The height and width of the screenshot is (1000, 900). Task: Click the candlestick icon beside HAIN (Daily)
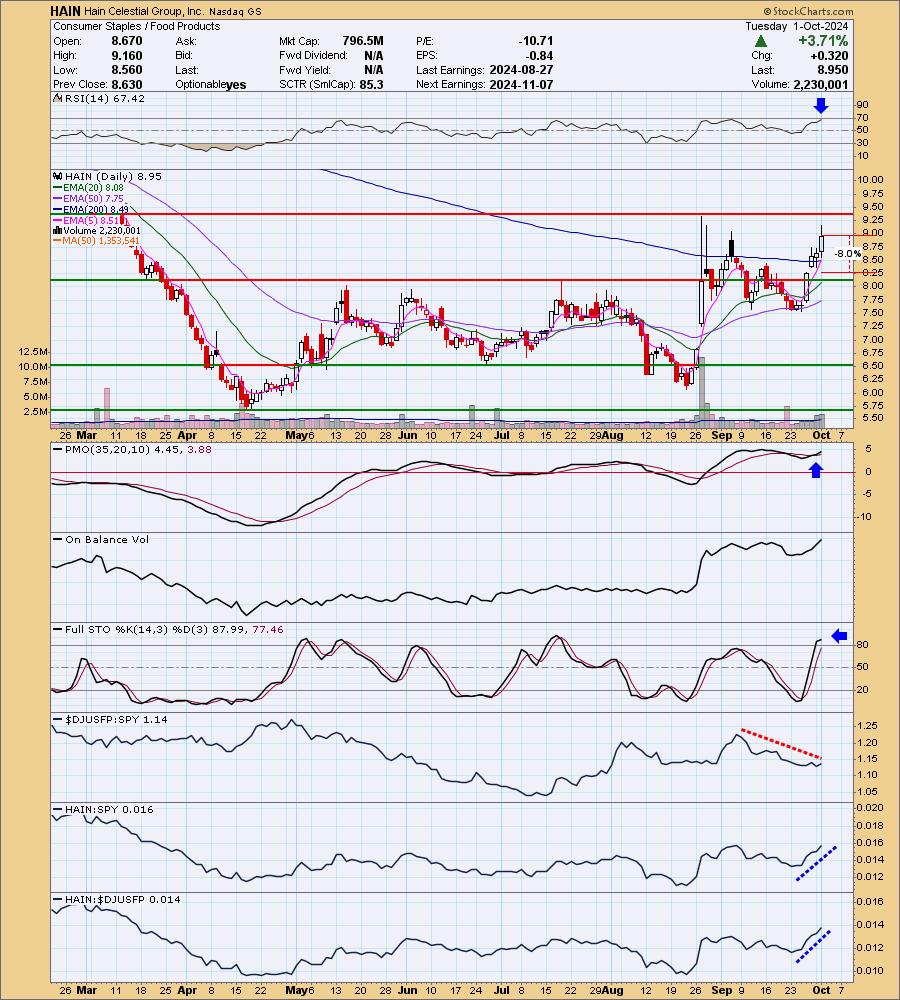point(58,177)
